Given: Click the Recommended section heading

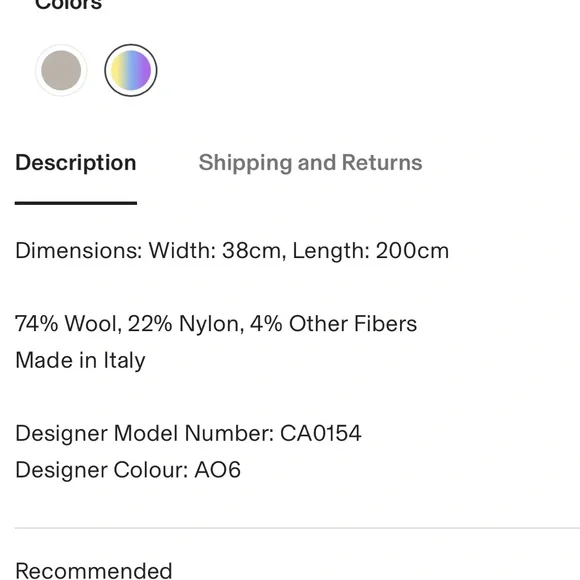Looking at the screenshot, I should tap(94, 570).
